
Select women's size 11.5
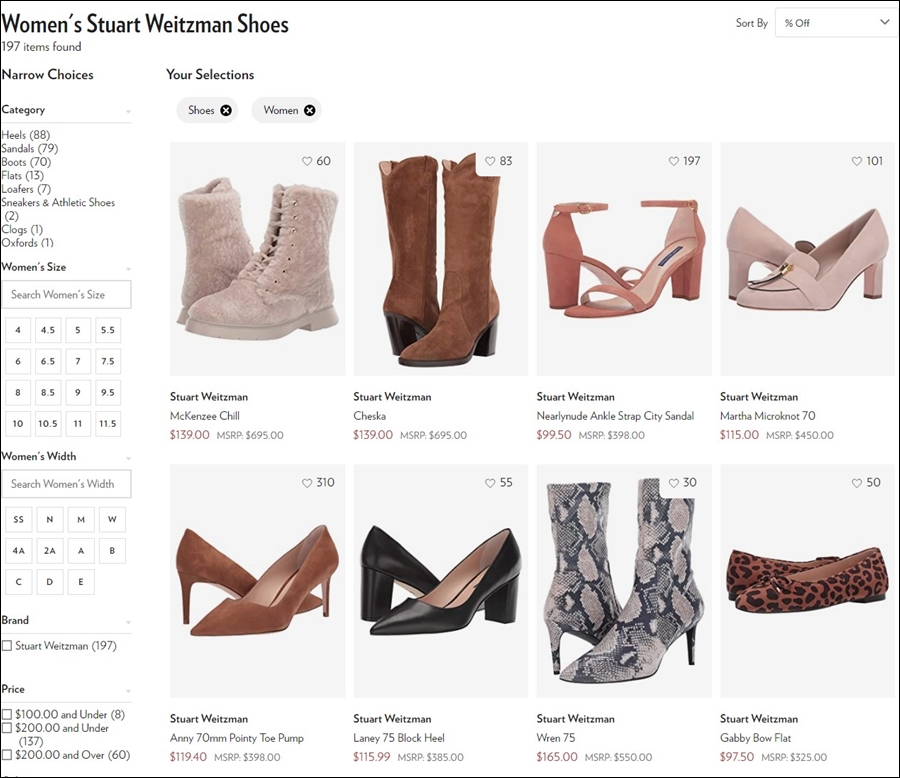(108, 424)
